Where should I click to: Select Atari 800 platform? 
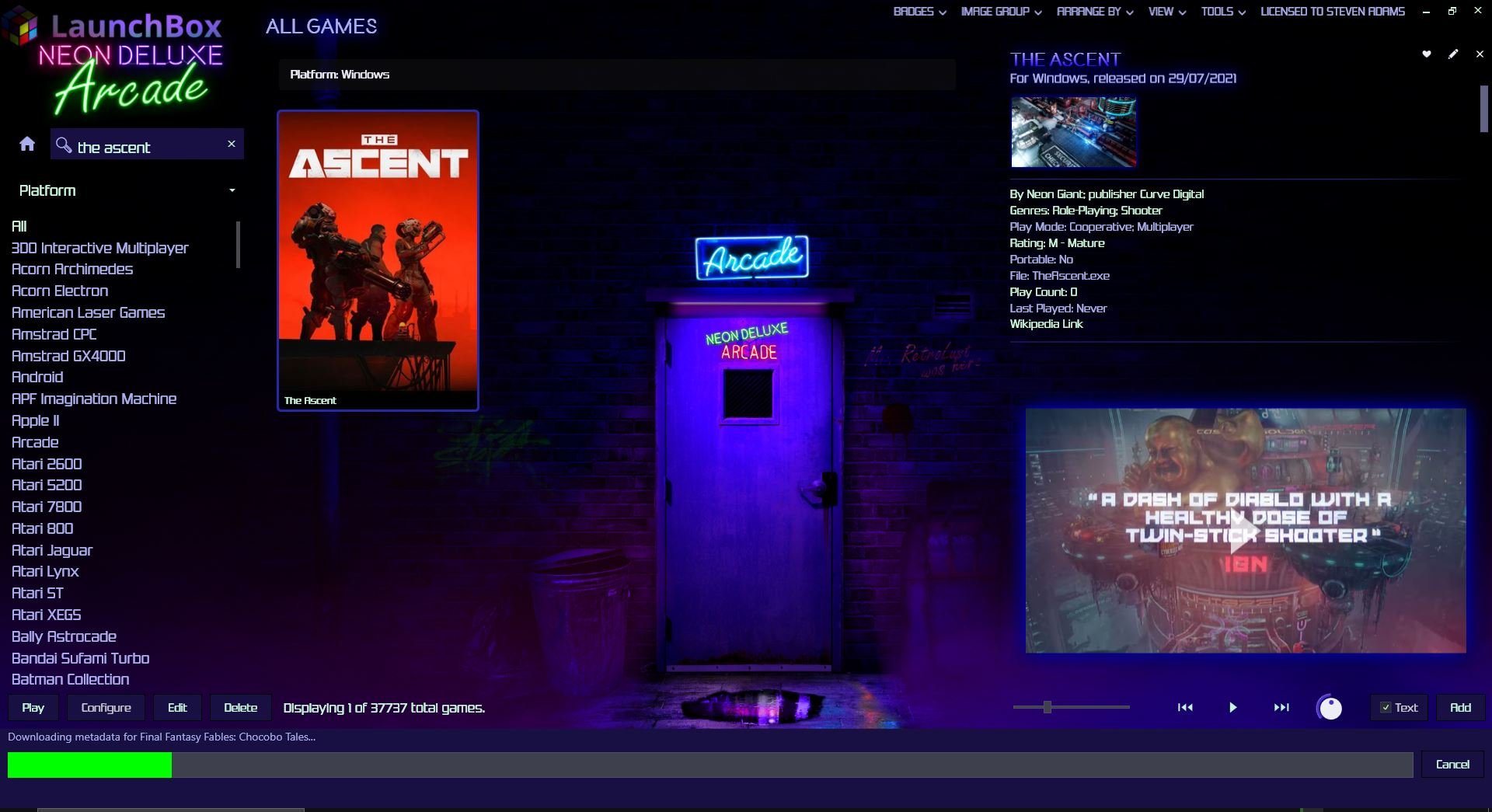[43, 528]
